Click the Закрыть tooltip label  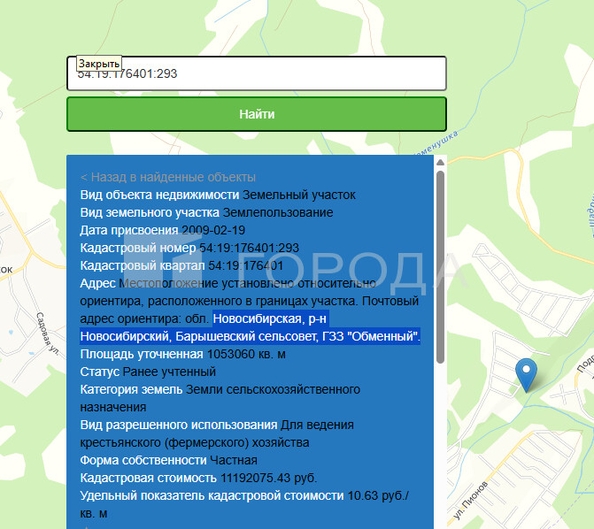[x=99, y=63]
